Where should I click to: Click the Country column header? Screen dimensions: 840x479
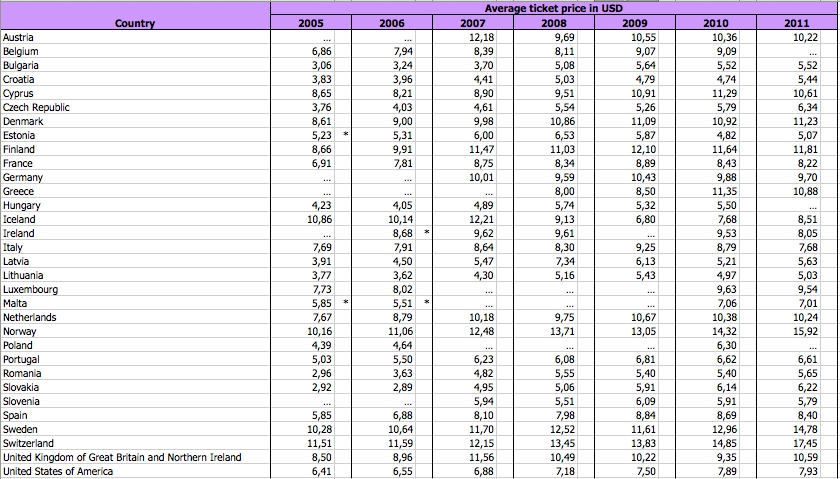[x=134, y=22]
